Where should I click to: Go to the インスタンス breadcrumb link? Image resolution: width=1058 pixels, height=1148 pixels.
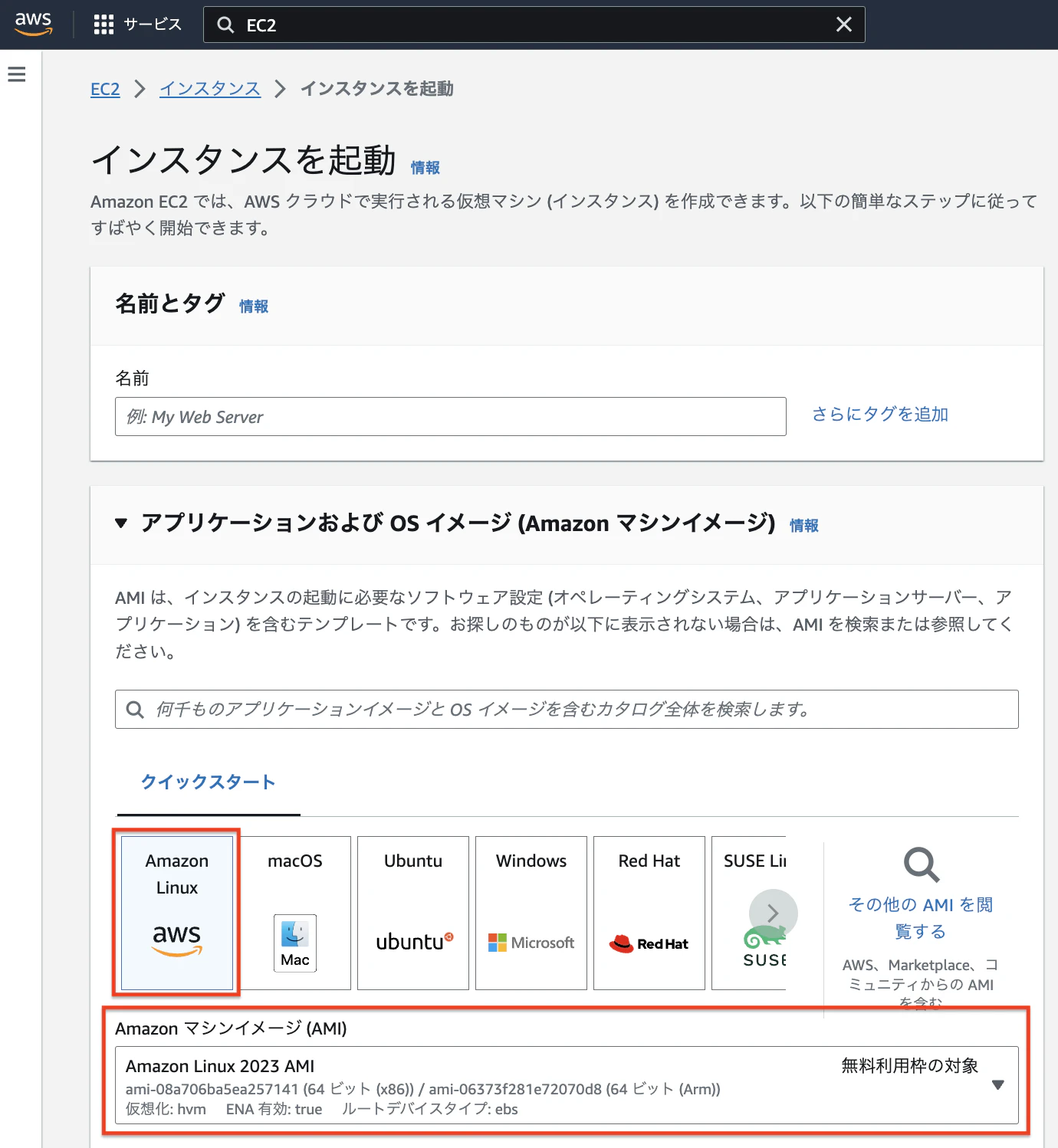click(210, 89)
